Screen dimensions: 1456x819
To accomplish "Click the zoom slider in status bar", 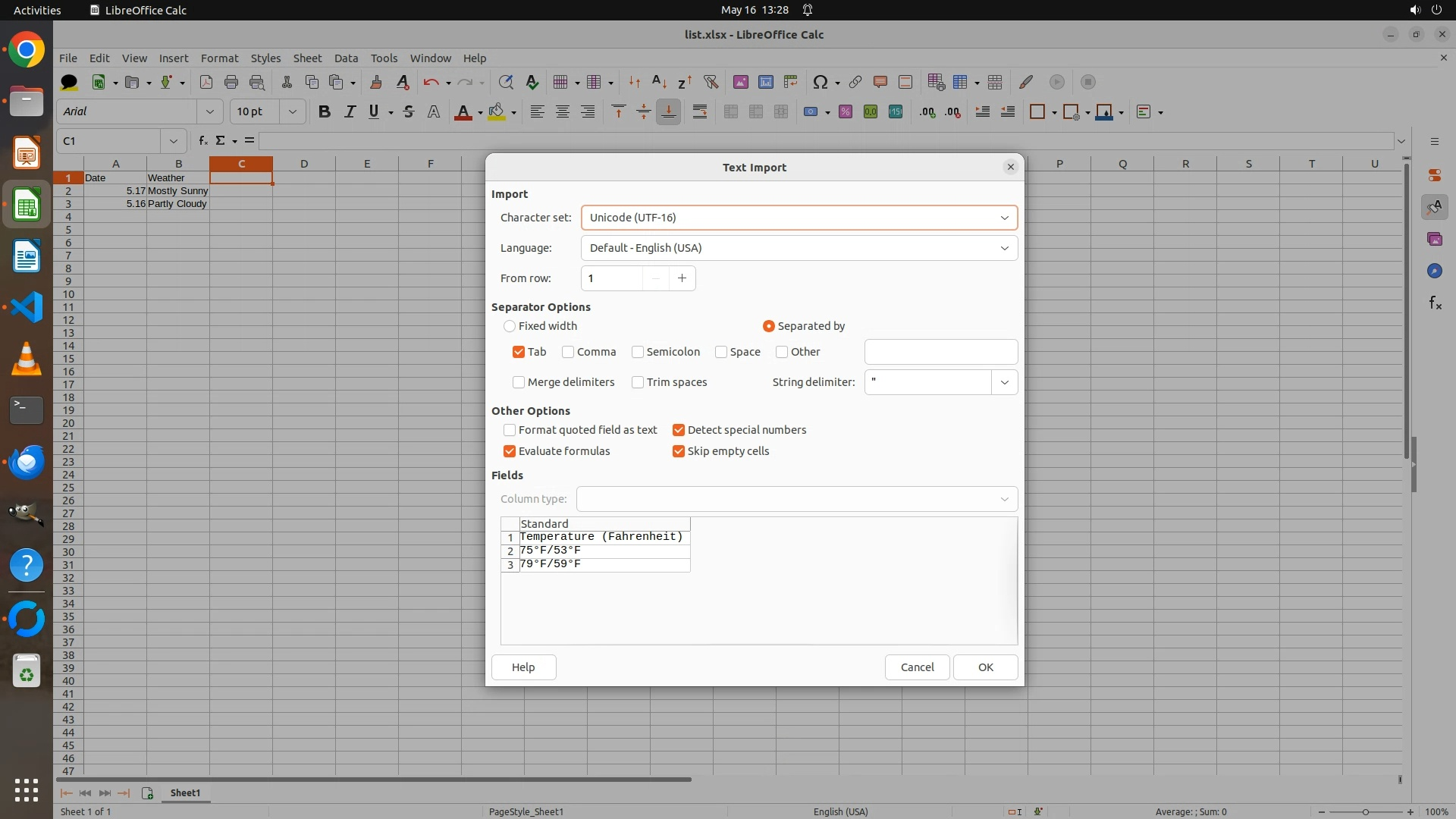I will (x=1365, y=811).
